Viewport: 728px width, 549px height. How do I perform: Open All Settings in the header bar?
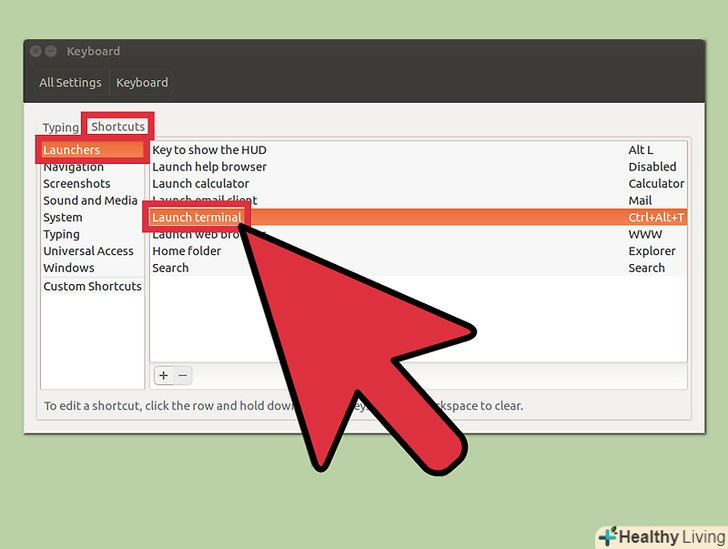pos(70,83)
